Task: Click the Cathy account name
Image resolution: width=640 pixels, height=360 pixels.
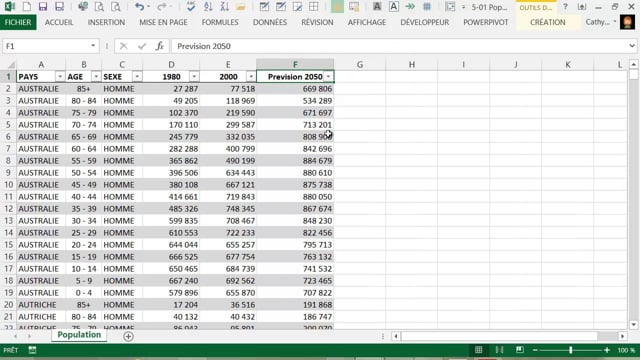Action: pyautogui.click(x=598, y=22)
